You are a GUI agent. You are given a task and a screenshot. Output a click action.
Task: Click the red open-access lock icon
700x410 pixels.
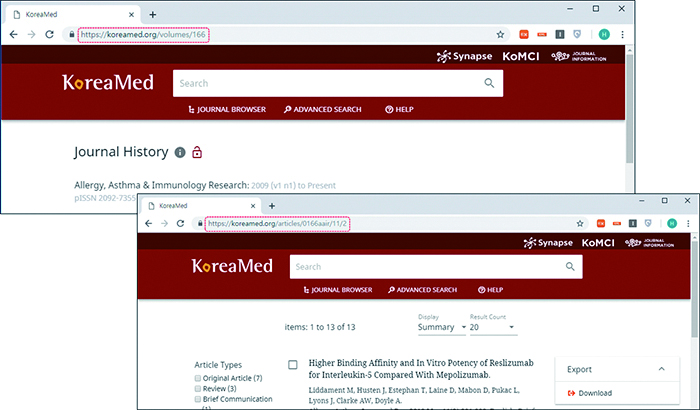coord(197,152)
